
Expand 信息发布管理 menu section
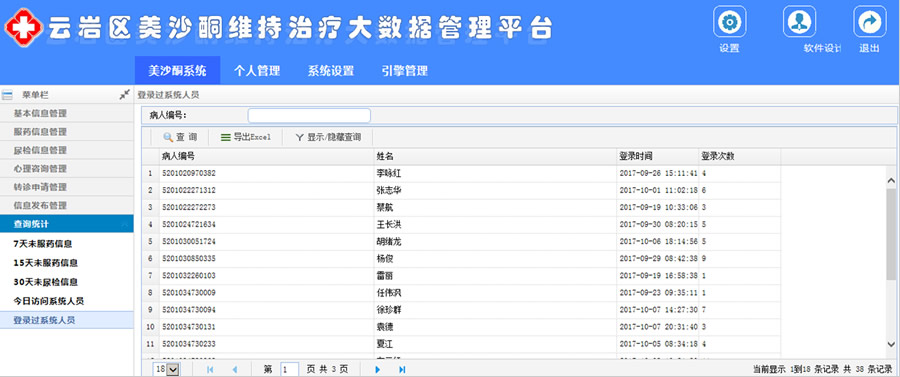pos(67,205)
